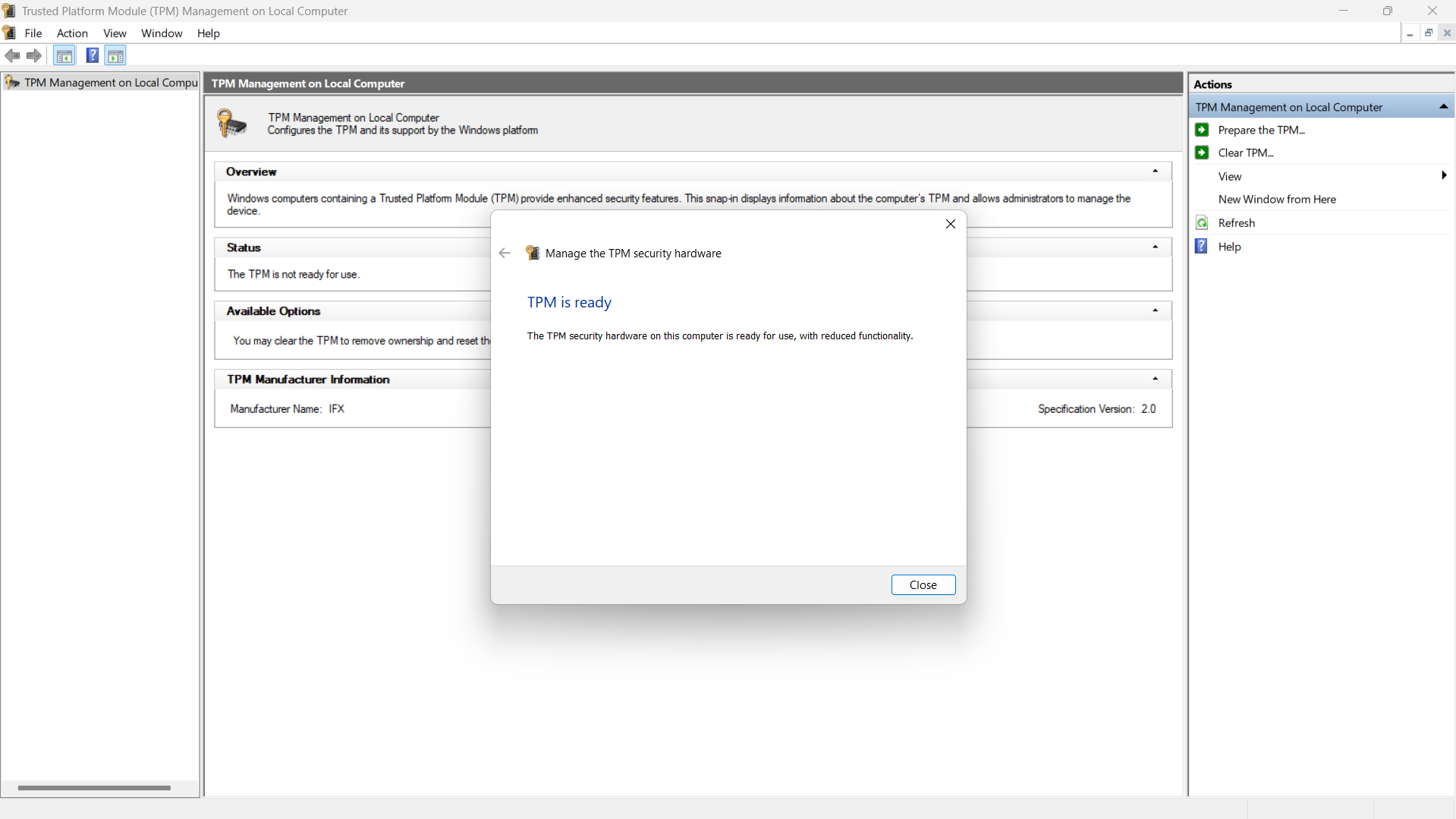
Task: Click 'Manage the TPM security hardware' dialog title
Action: [634, 254]
